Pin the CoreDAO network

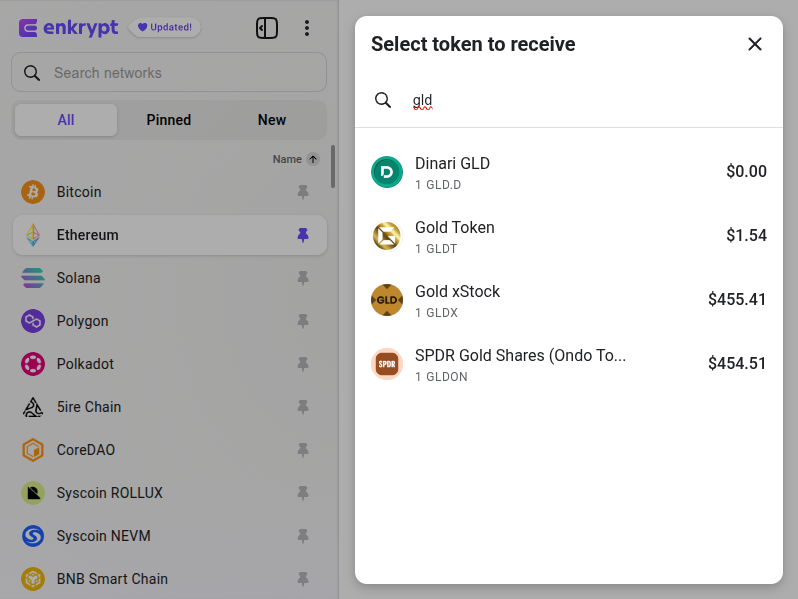[x=303, y=450]
